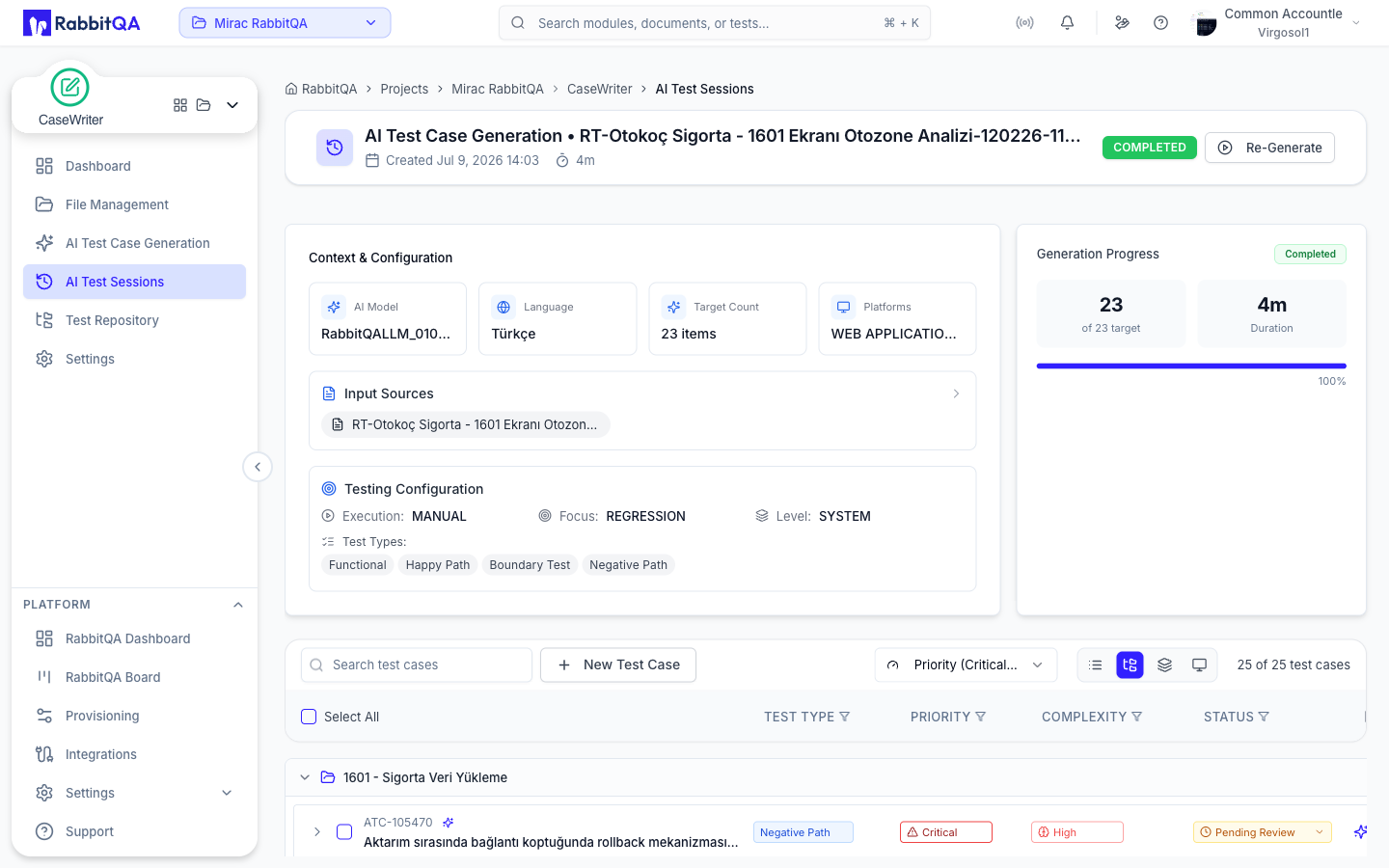1389x868 pixels.
Task: Check the box for ATC-105470
Action: click(344, 831)
